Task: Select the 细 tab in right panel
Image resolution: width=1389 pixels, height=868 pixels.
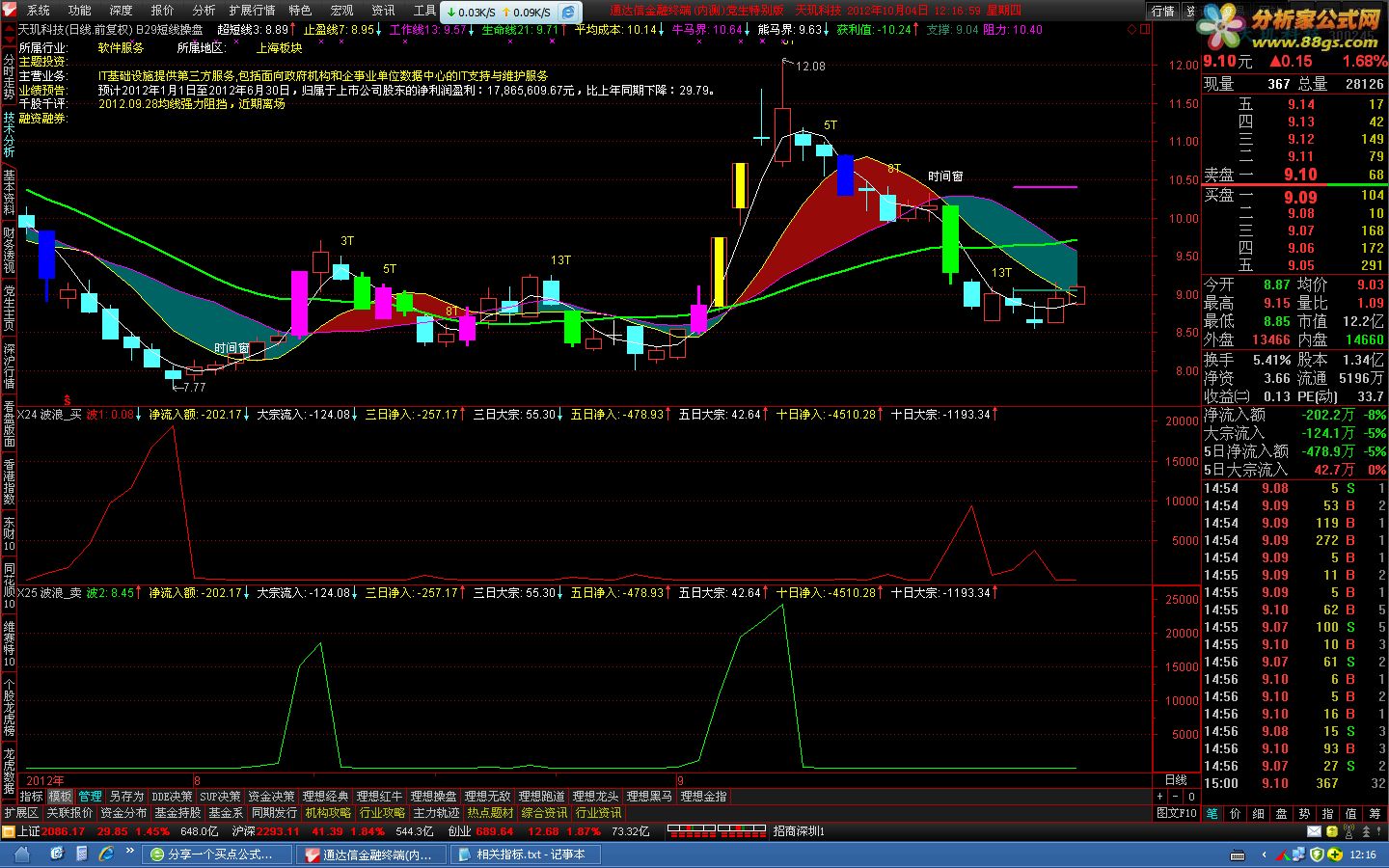Action: [1259, 813]
